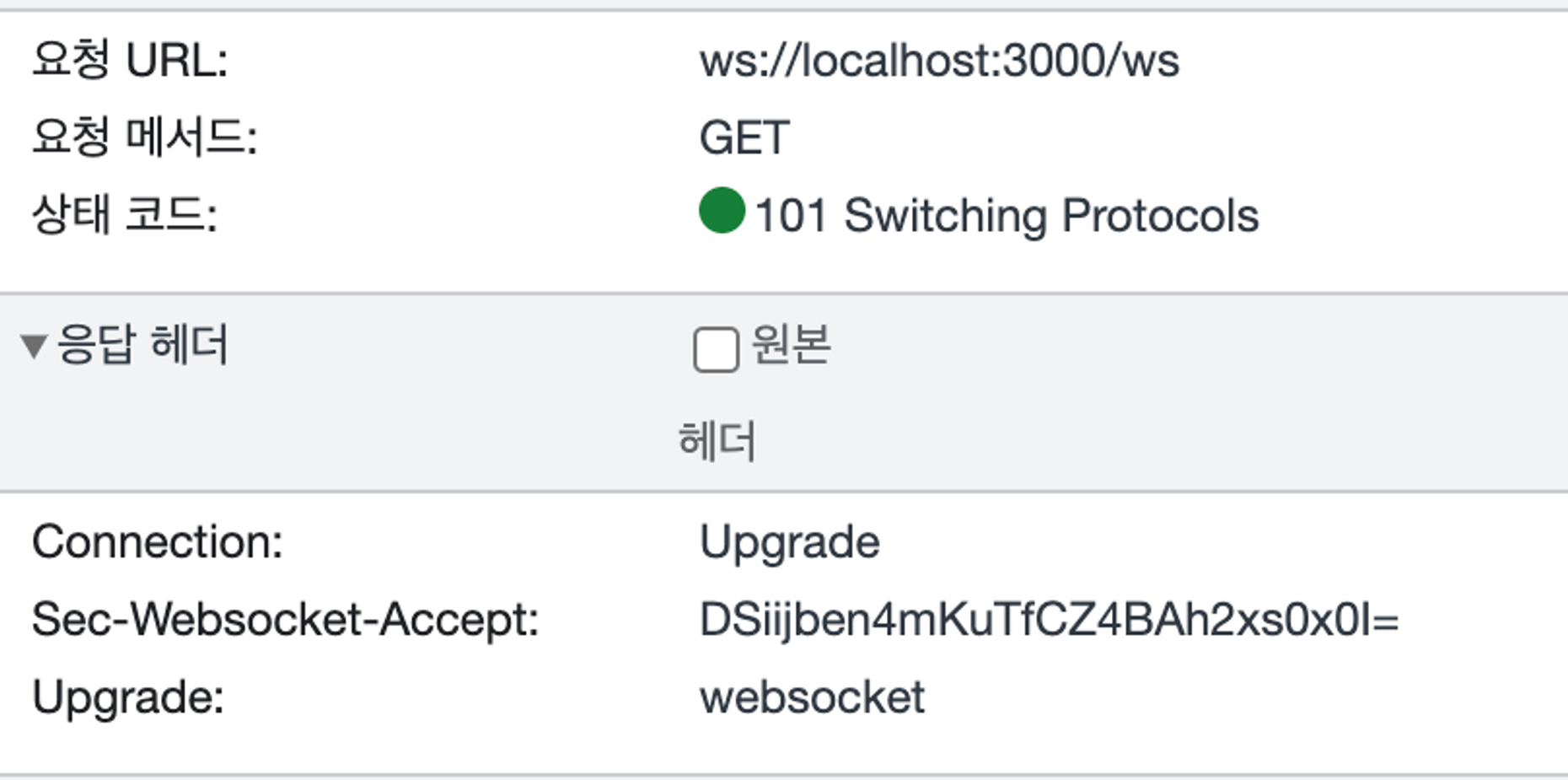Click the Upgrade value of Connection header
This screenshot has height=780, width=1568.
coord(790,543)
